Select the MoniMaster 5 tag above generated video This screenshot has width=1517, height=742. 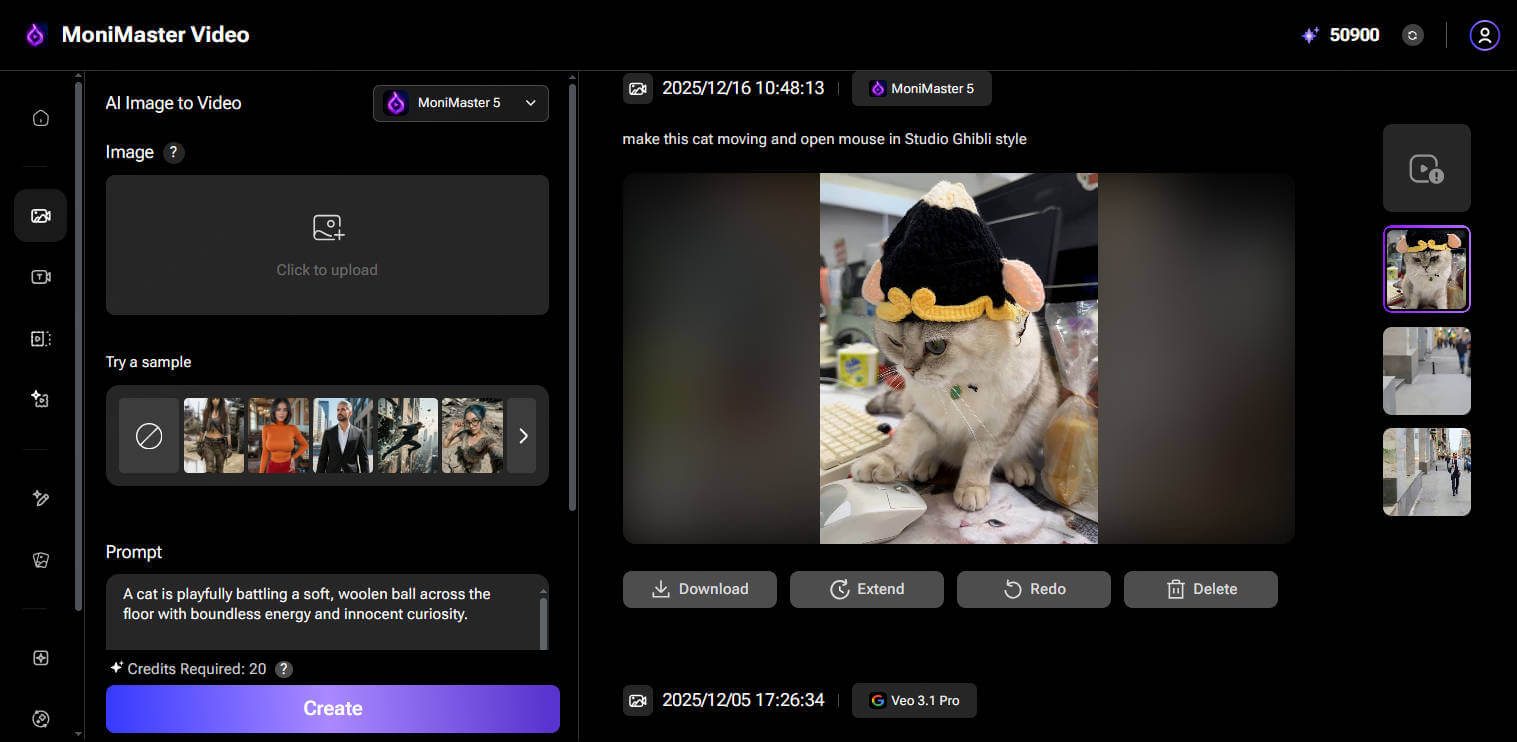(921, 88)
